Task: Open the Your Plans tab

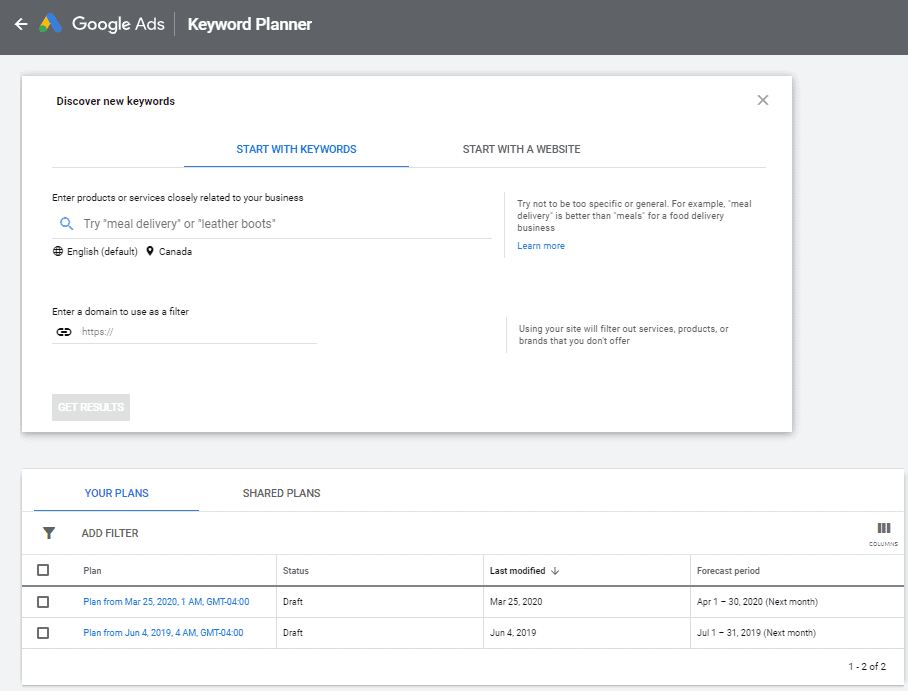Action: point(116,493)
